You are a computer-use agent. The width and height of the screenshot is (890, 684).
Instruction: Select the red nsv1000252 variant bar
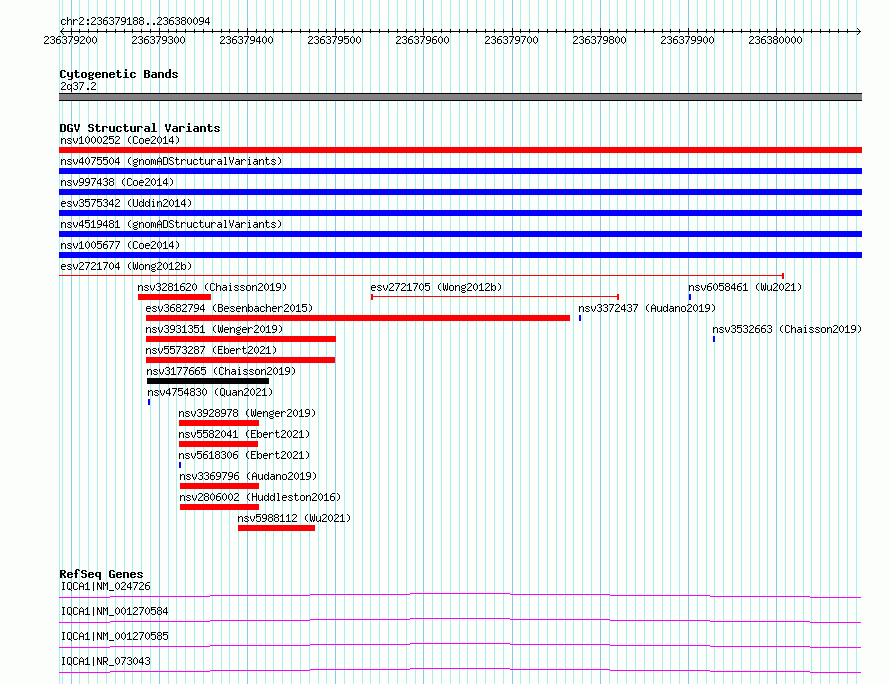460,150
